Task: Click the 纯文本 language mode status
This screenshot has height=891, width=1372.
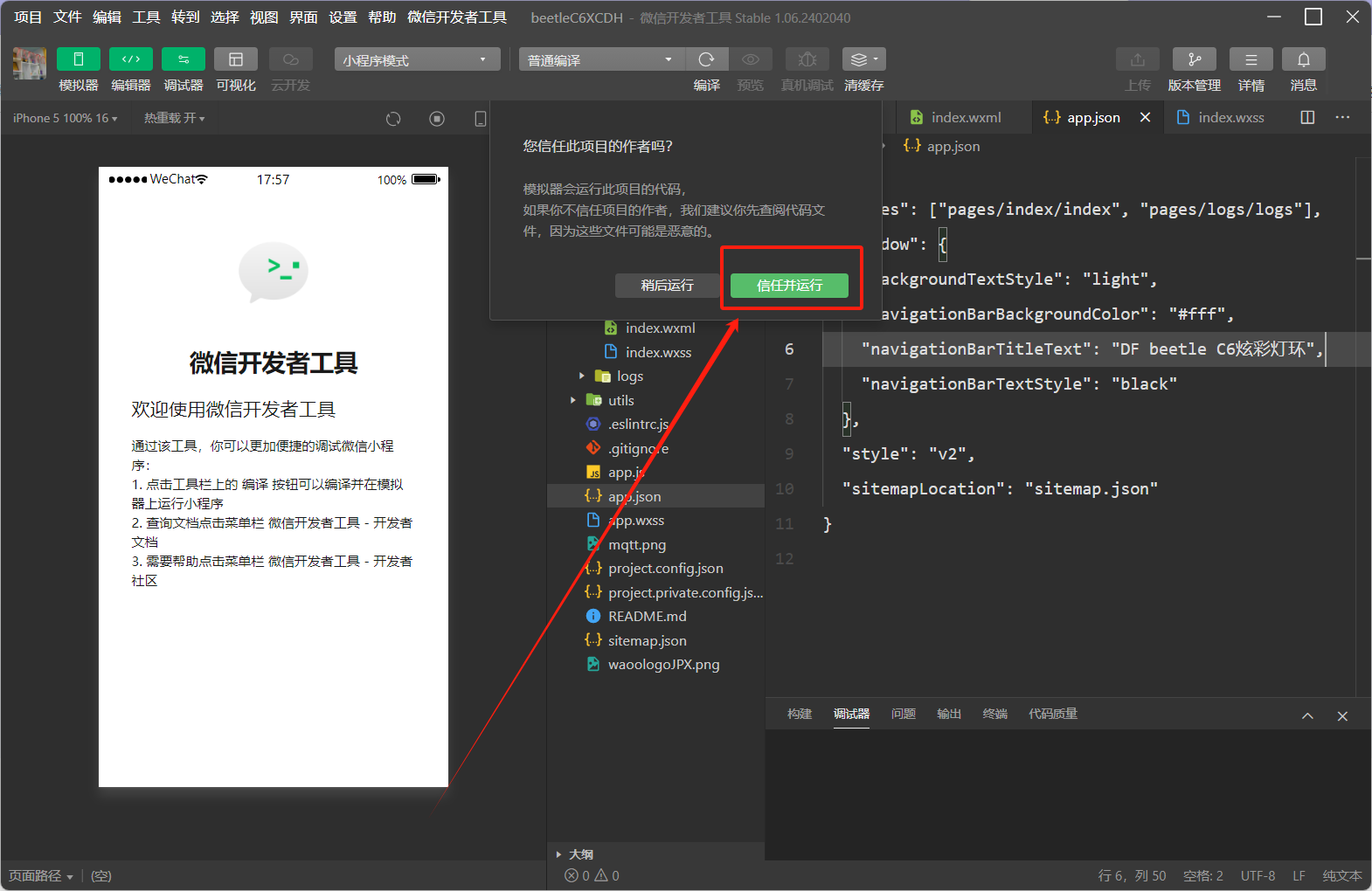Action: click(1341, 875)
